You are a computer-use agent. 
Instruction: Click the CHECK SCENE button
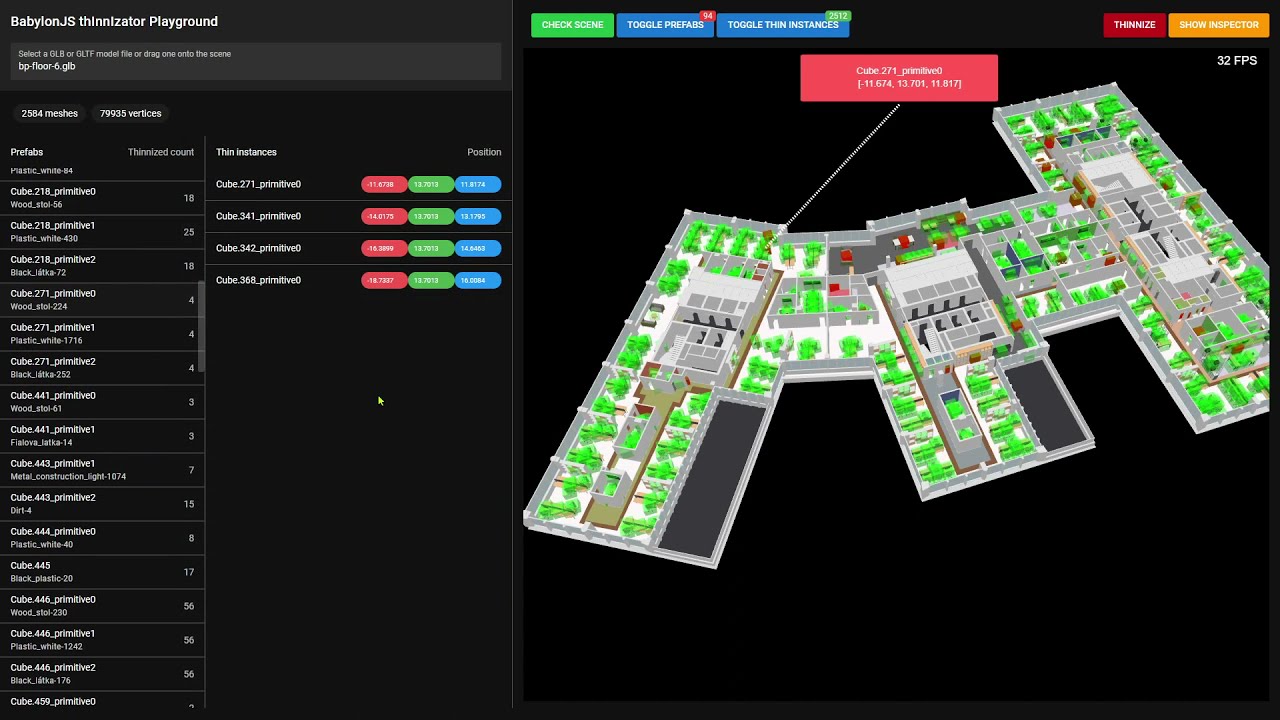click(x=572, y=25)
